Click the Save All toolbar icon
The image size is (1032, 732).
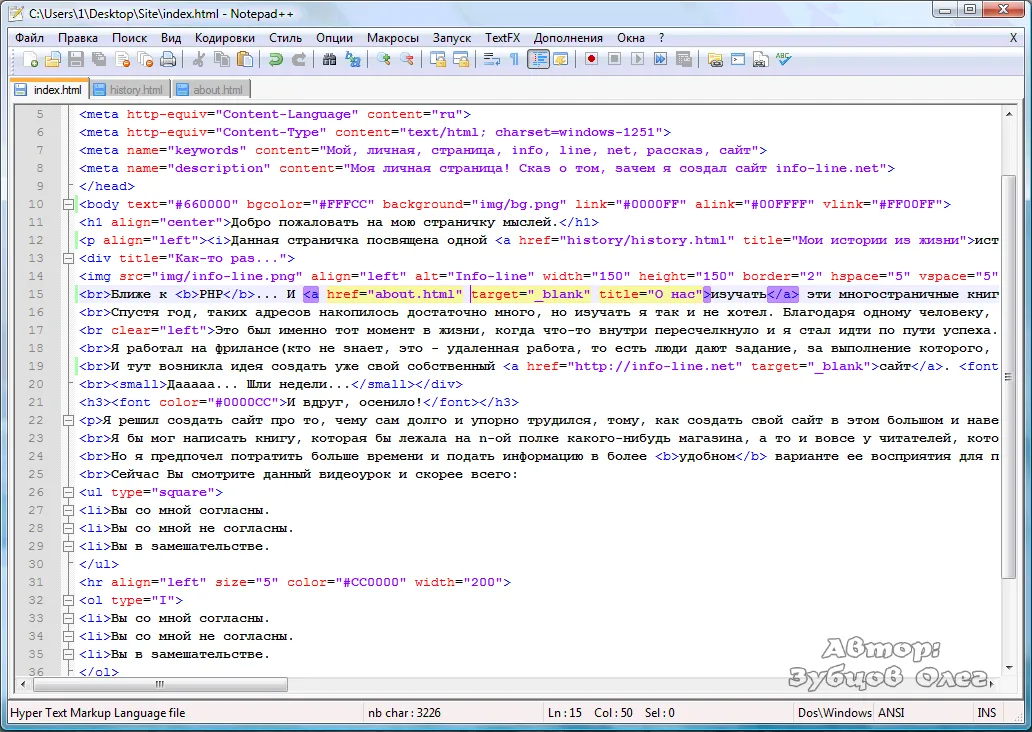[99, 60]
